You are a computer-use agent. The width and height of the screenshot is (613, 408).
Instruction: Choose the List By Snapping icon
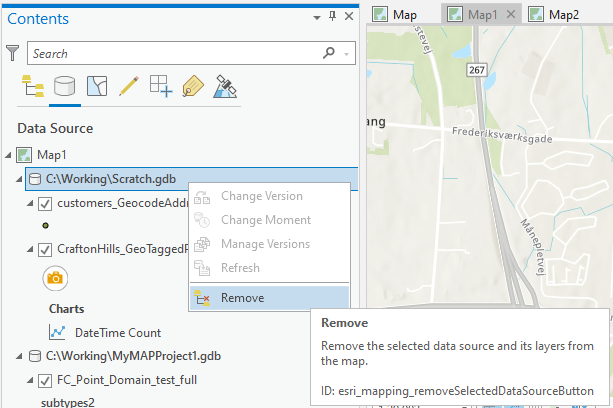[161, 86]
